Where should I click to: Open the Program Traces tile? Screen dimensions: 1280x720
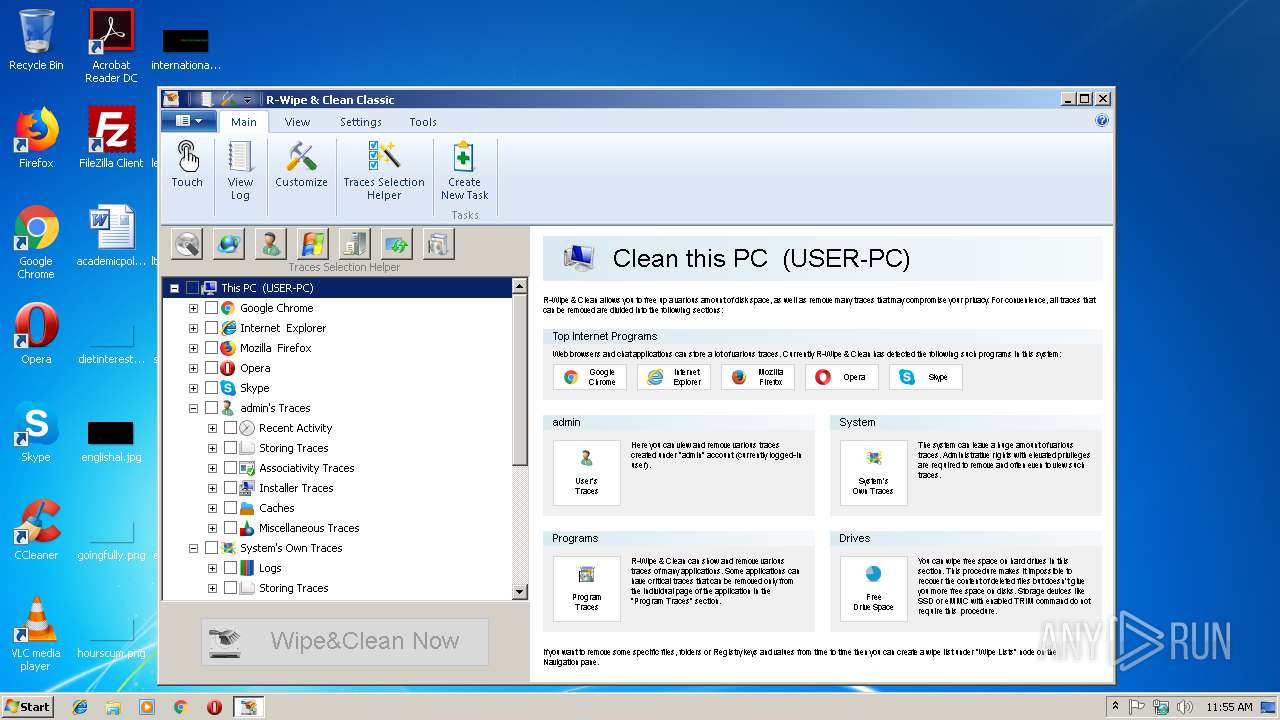(587, 589)
